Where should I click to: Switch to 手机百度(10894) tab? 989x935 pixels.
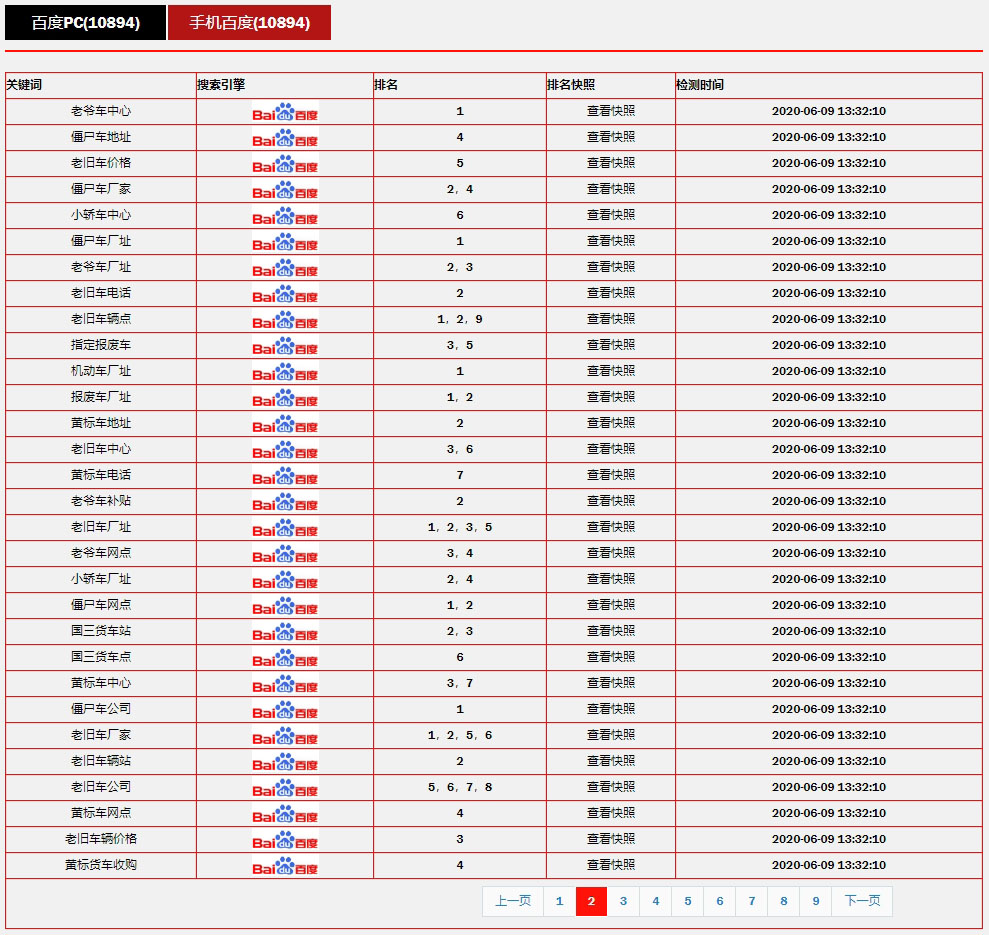249,22
